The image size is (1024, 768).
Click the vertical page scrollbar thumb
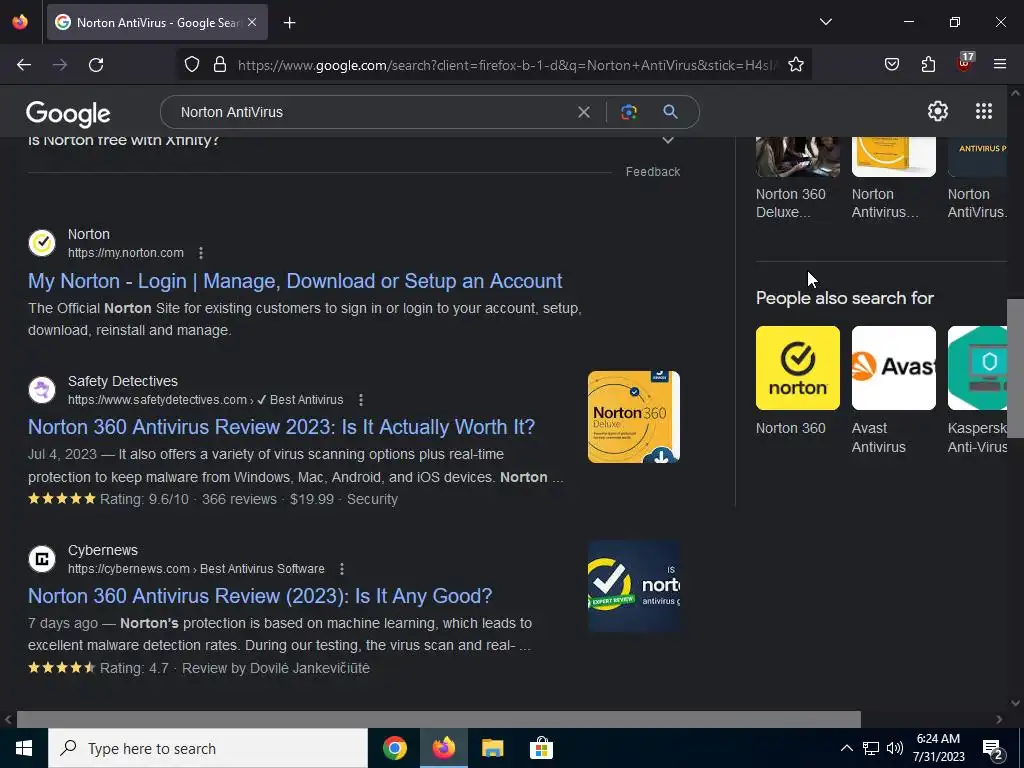pyautogui.click(x=1015, y=368)
